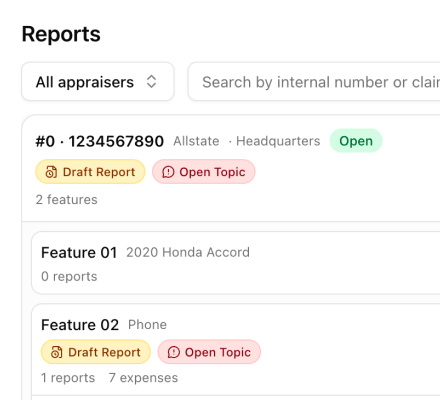Click Feature 02's Open Topic badge
Viewport: 440px width, 400px height.
click(x=209, y=352)
